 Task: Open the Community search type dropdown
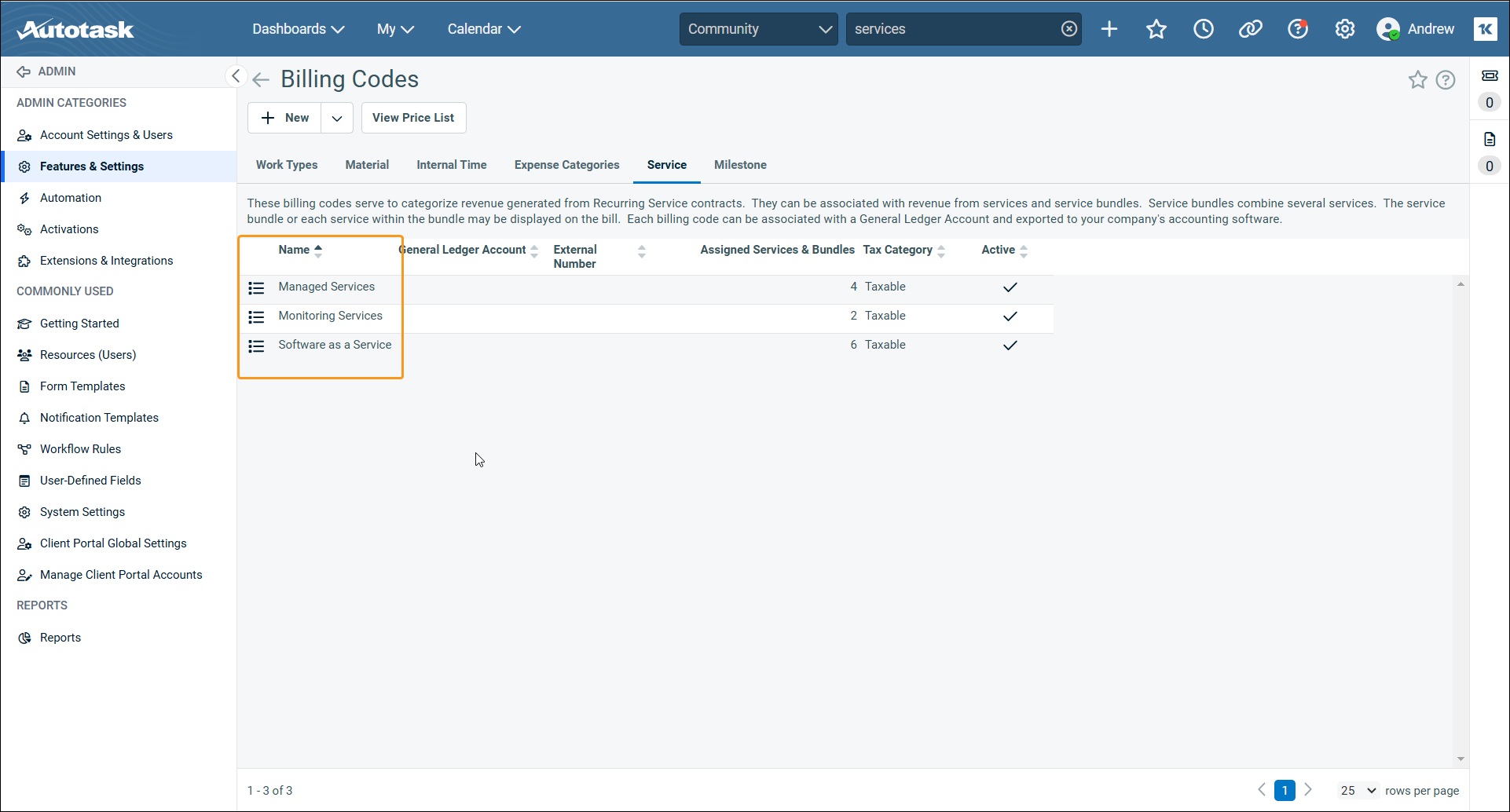[x=758, y=29]
